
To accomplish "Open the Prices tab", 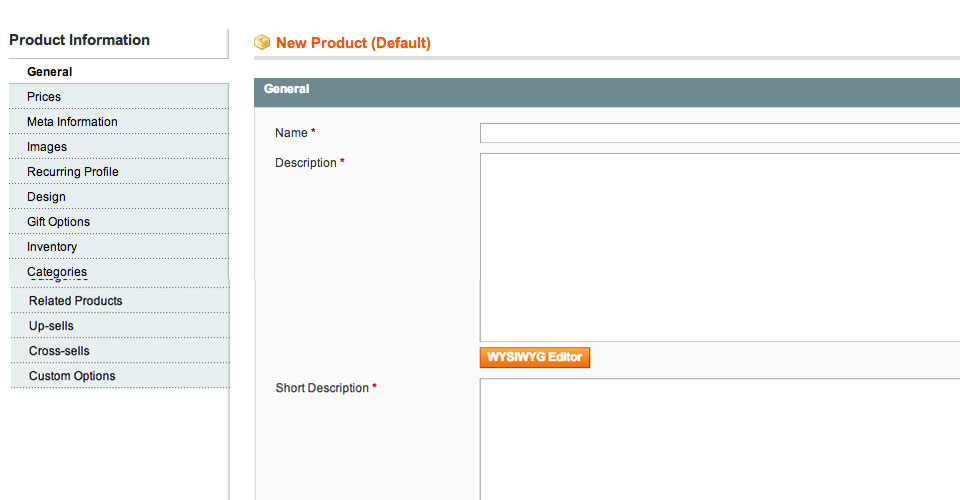I will (x=119, y=97).
